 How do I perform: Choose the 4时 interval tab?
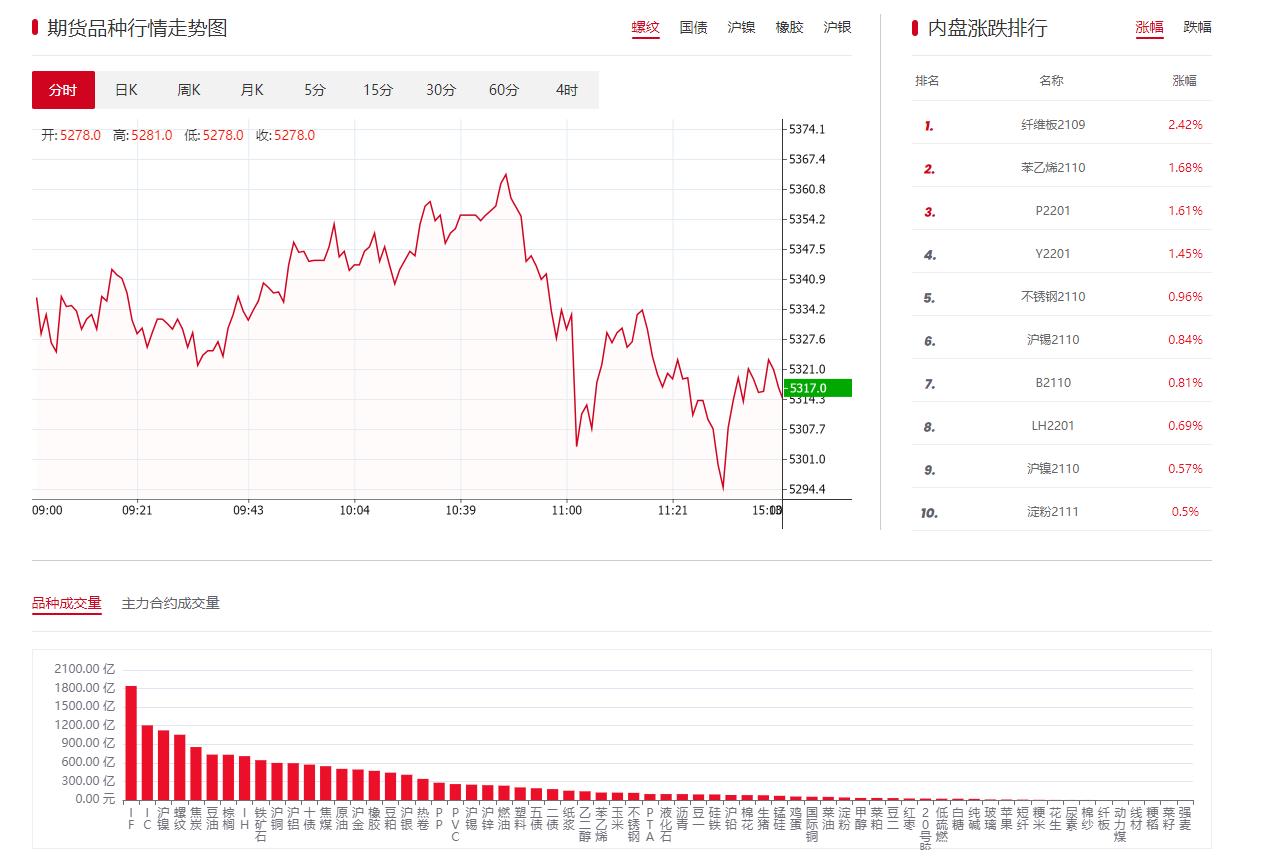[x=567, y=90]
